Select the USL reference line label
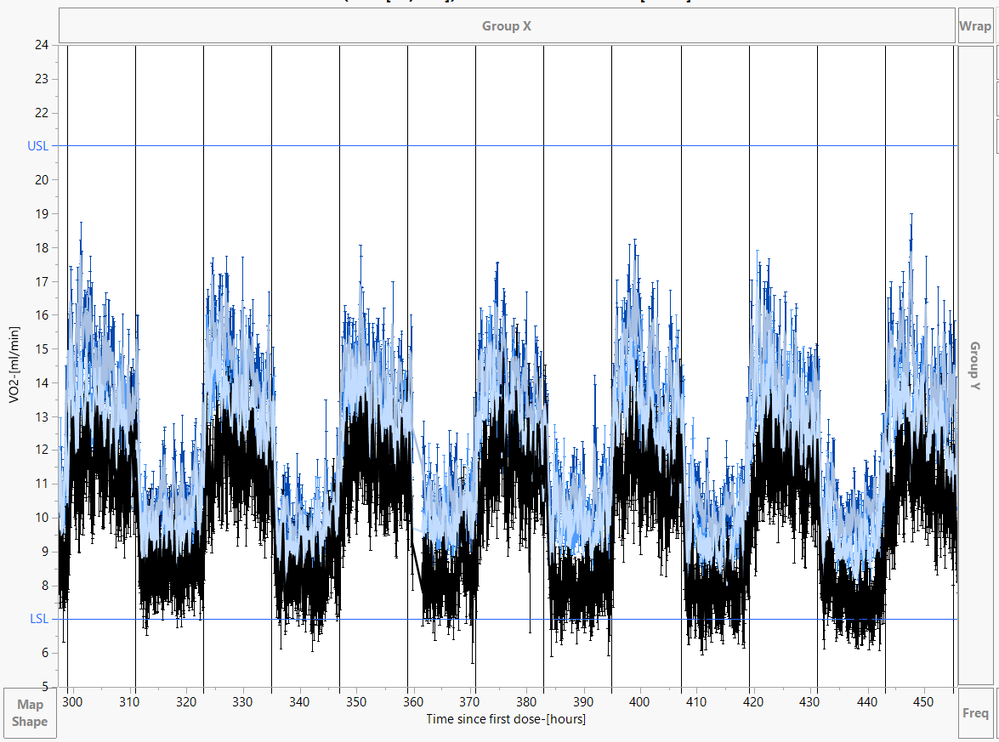Screen dimensions: 999x742 click(x=37, y=146)
